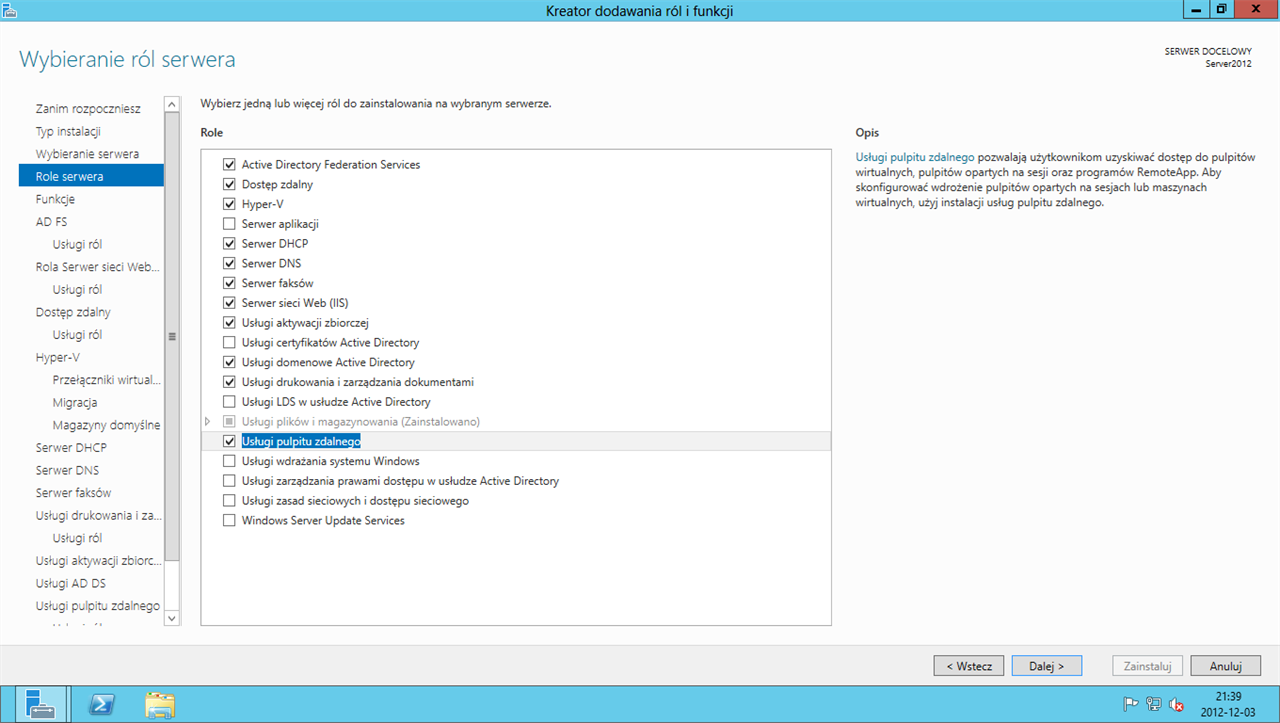Select Windows Server Update Services row text
Screen dimensions: 1280x723
tap(323, 520)
